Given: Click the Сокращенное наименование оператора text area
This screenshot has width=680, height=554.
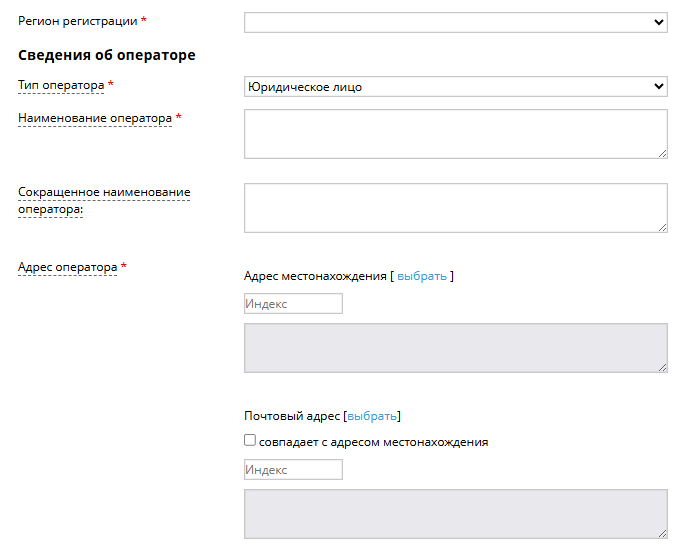Looking at the screenshot, I should (x=455, y=208).
